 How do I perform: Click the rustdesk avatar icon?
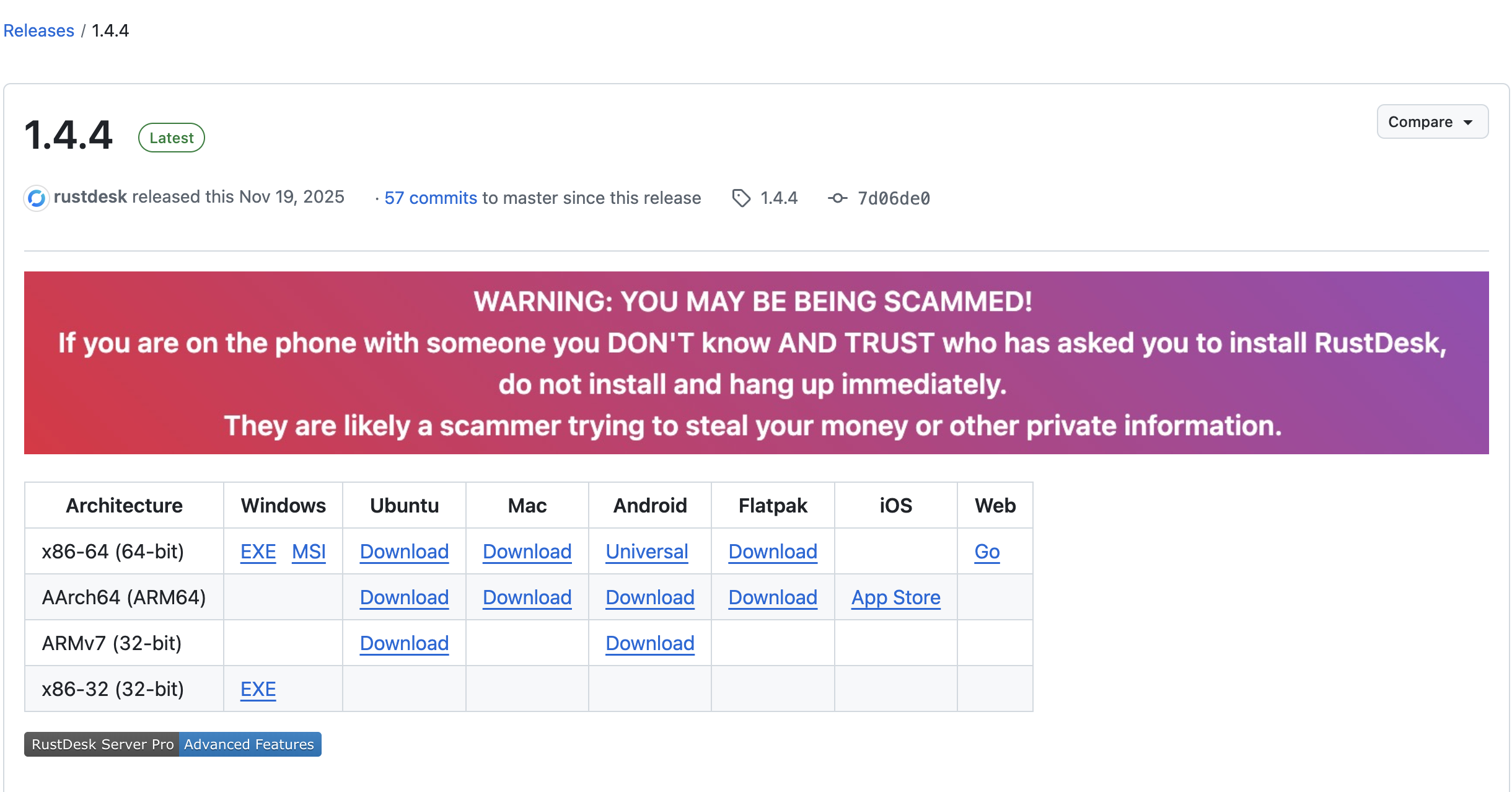click(37, 198)
